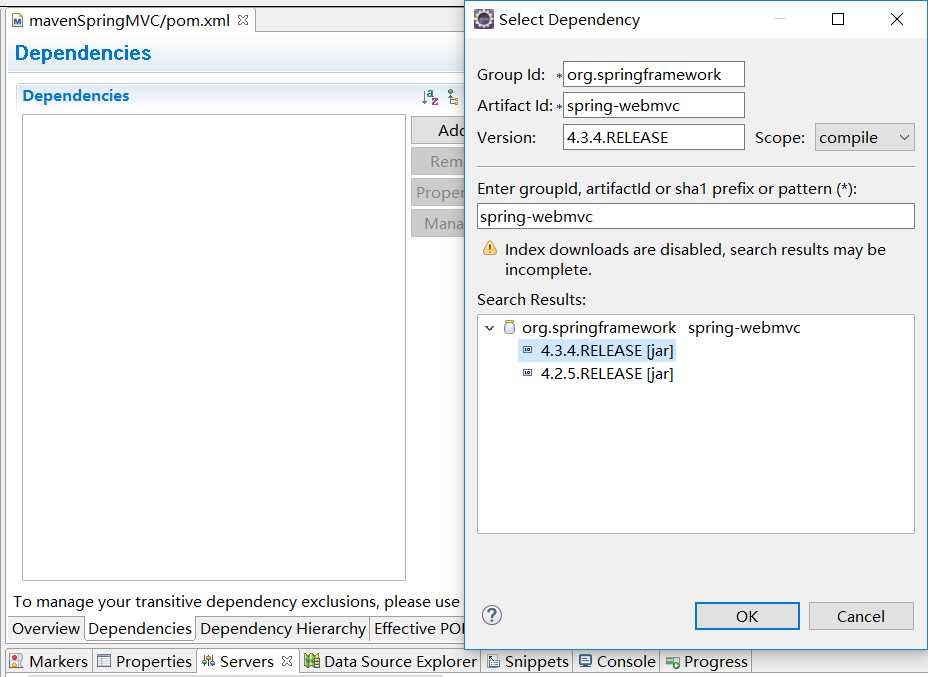Click the Remove button in the pom editor
Image resolution: width=928 pixels, height=677 pixels.
[438, 162]
